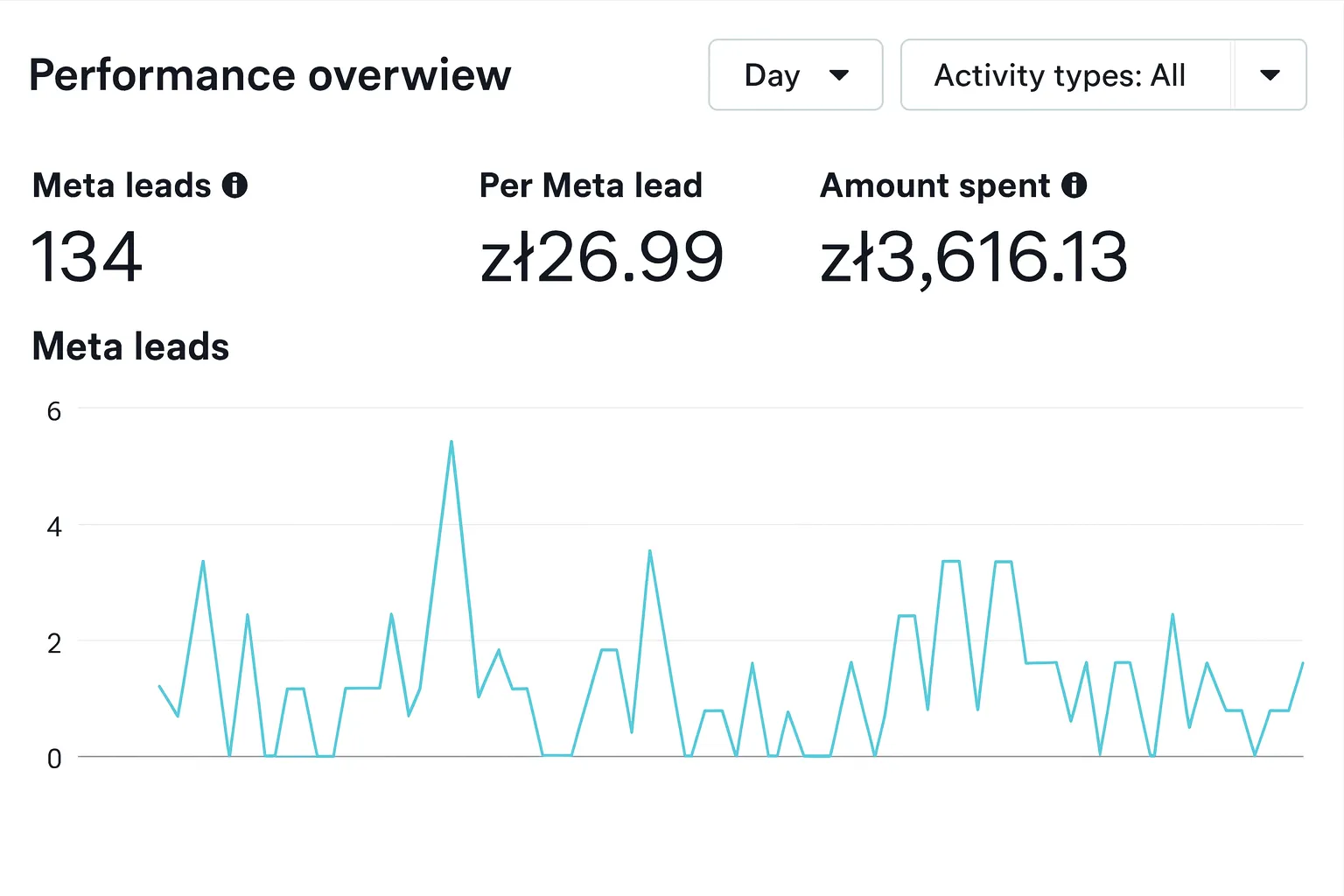Click the zł3,616.13 amount spent value
The width and height of the screenshot is (1344, 896).
(x=973, y=257)
